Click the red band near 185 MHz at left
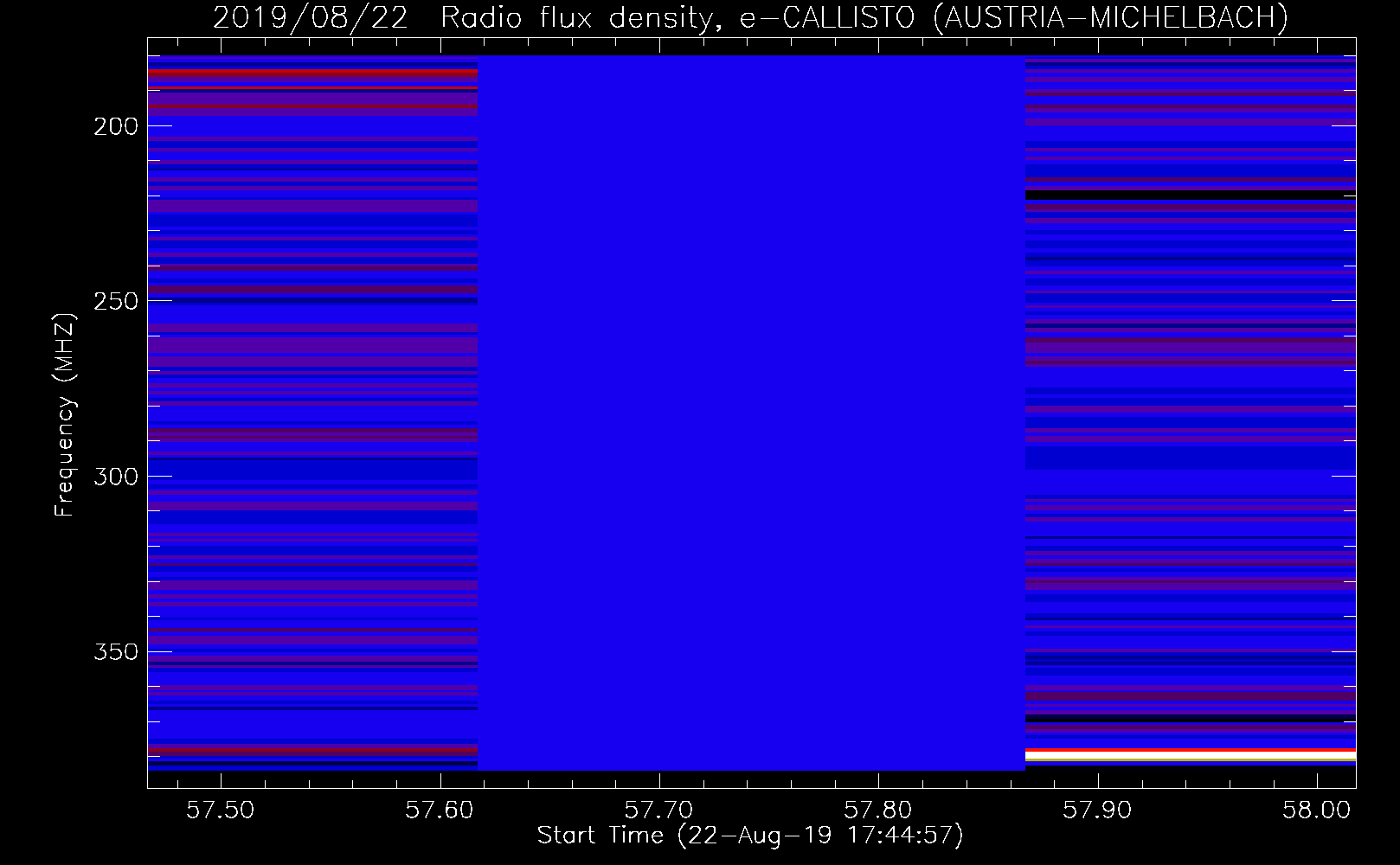Viewport: 1400px width, 865px height. 312,74
